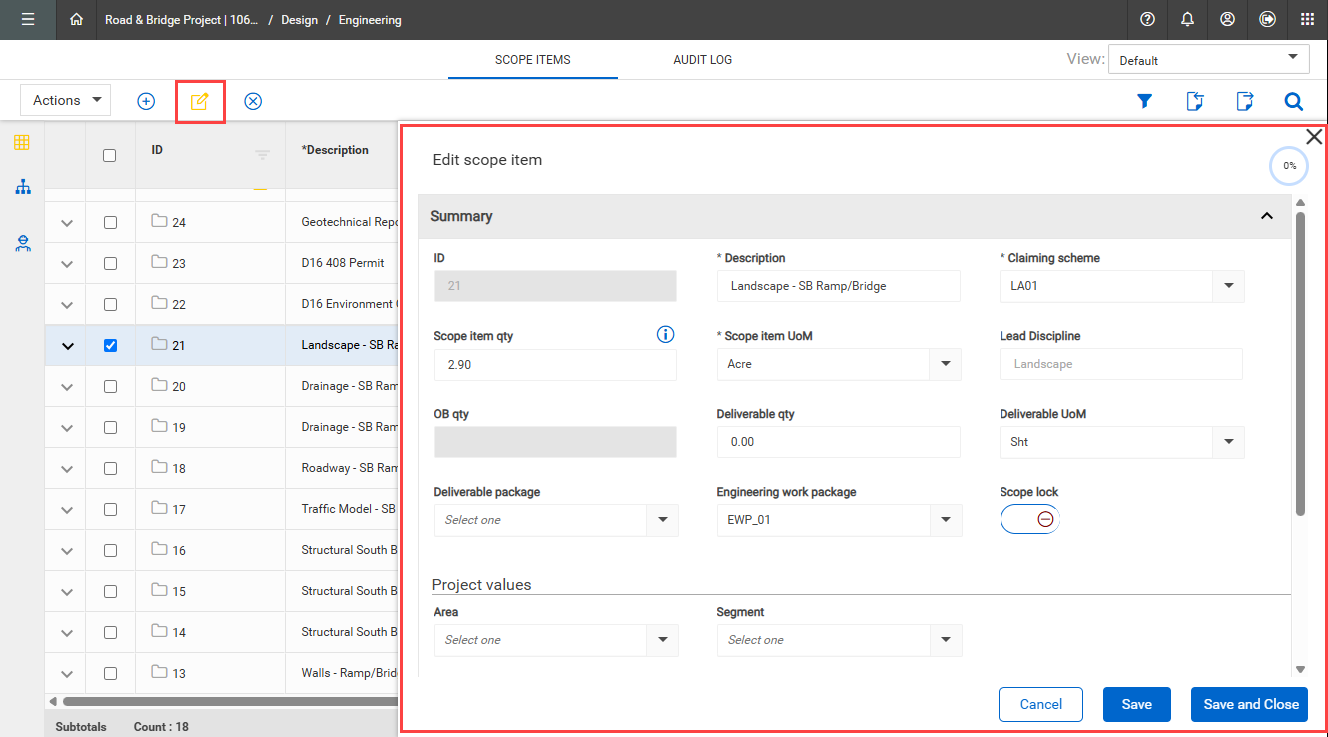This screenshot has height=737, width=1328.
Task: Open the Claiming scheme LA01 dropdown
Action: (x=1122, y=286)
